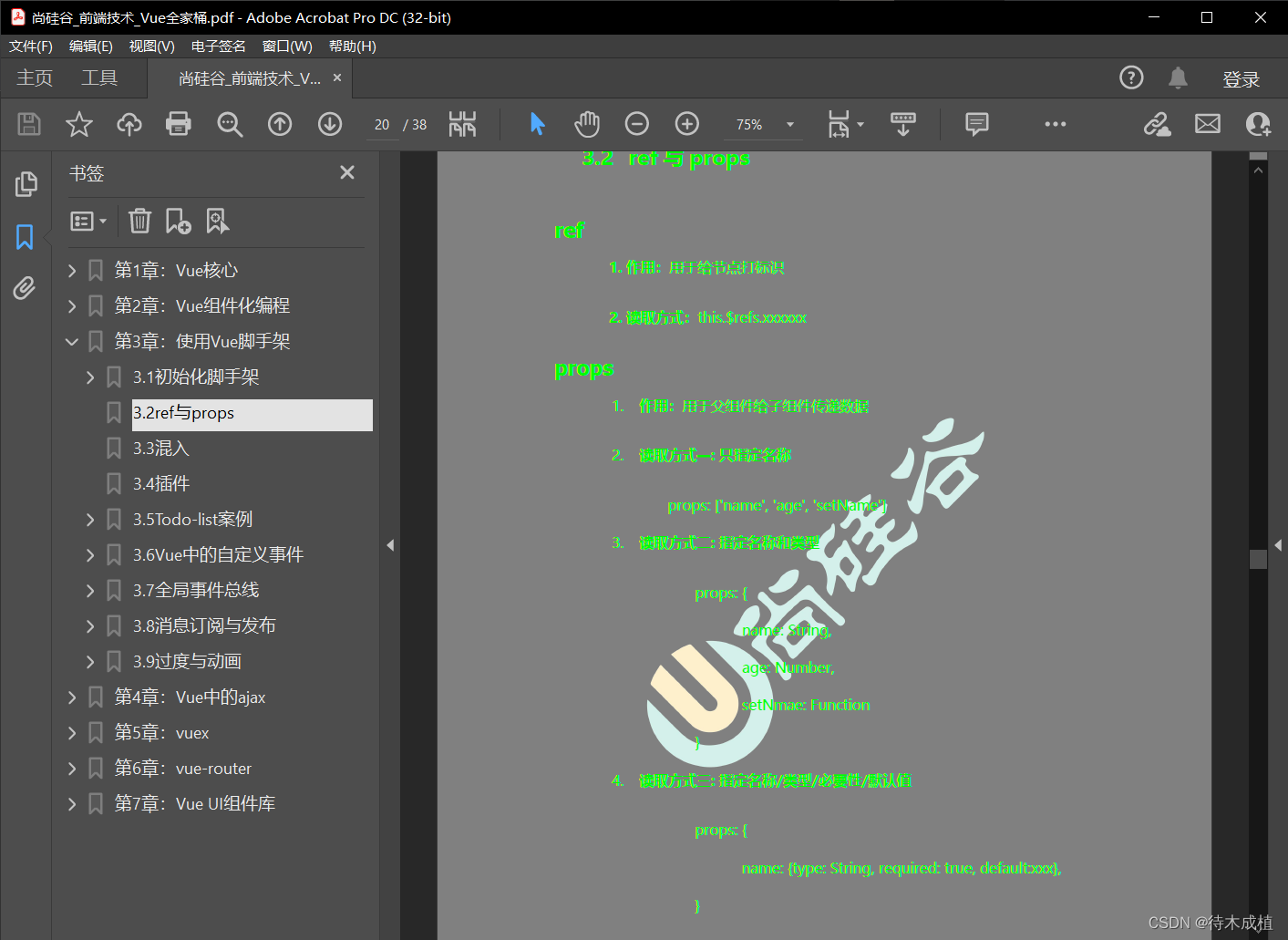Collapse the 第3章 使用Vue脚手架 bookmark

coord(72,341)
